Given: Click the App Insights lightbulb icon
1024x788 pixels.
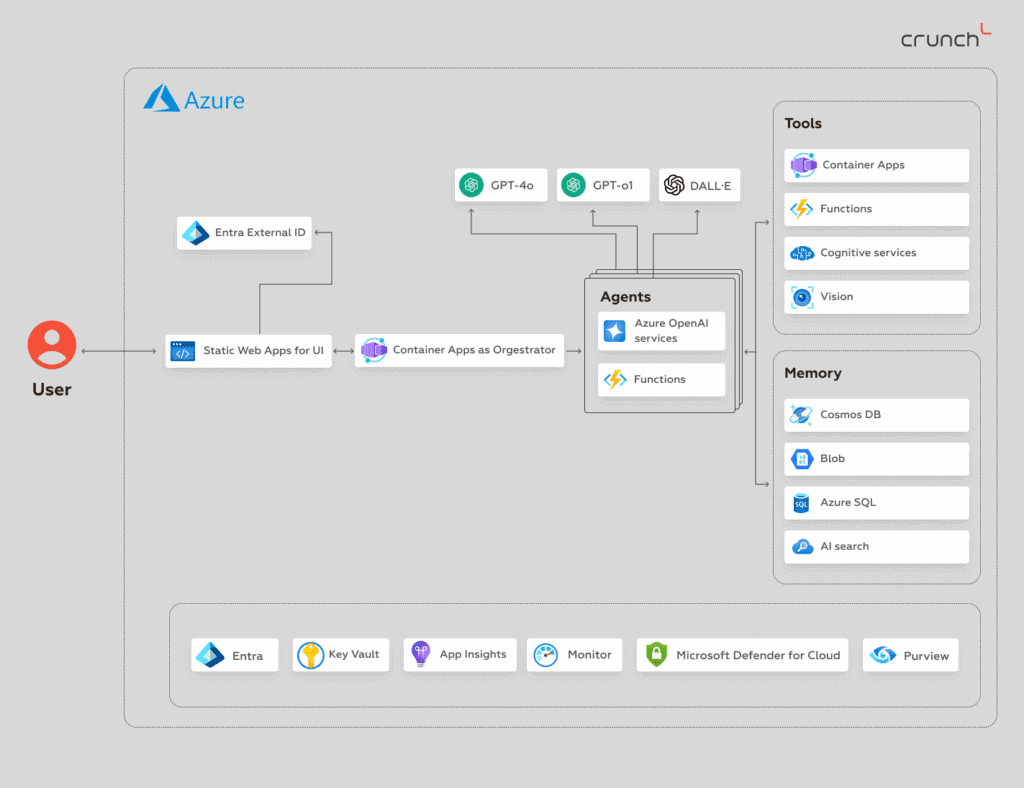Looking at the screenshot, I should tap(421, 654).
